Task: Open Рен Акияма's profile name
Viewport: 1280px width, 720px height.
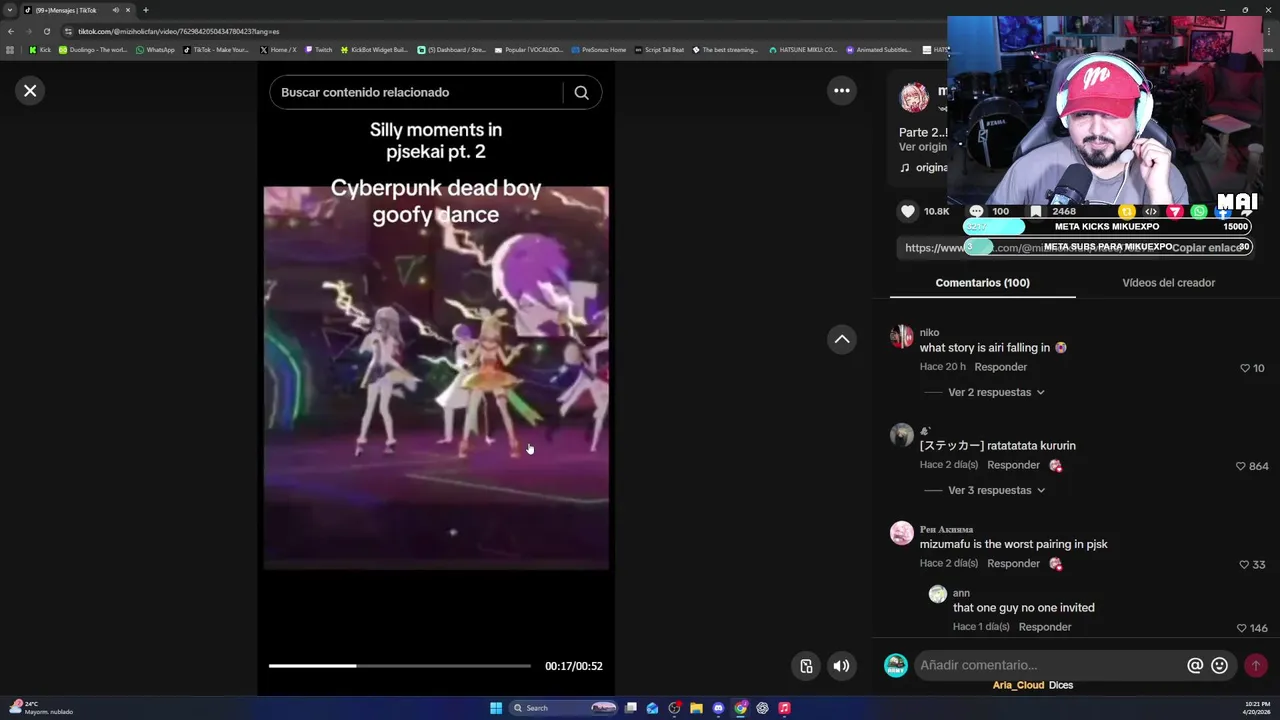Action: [946, 529]
